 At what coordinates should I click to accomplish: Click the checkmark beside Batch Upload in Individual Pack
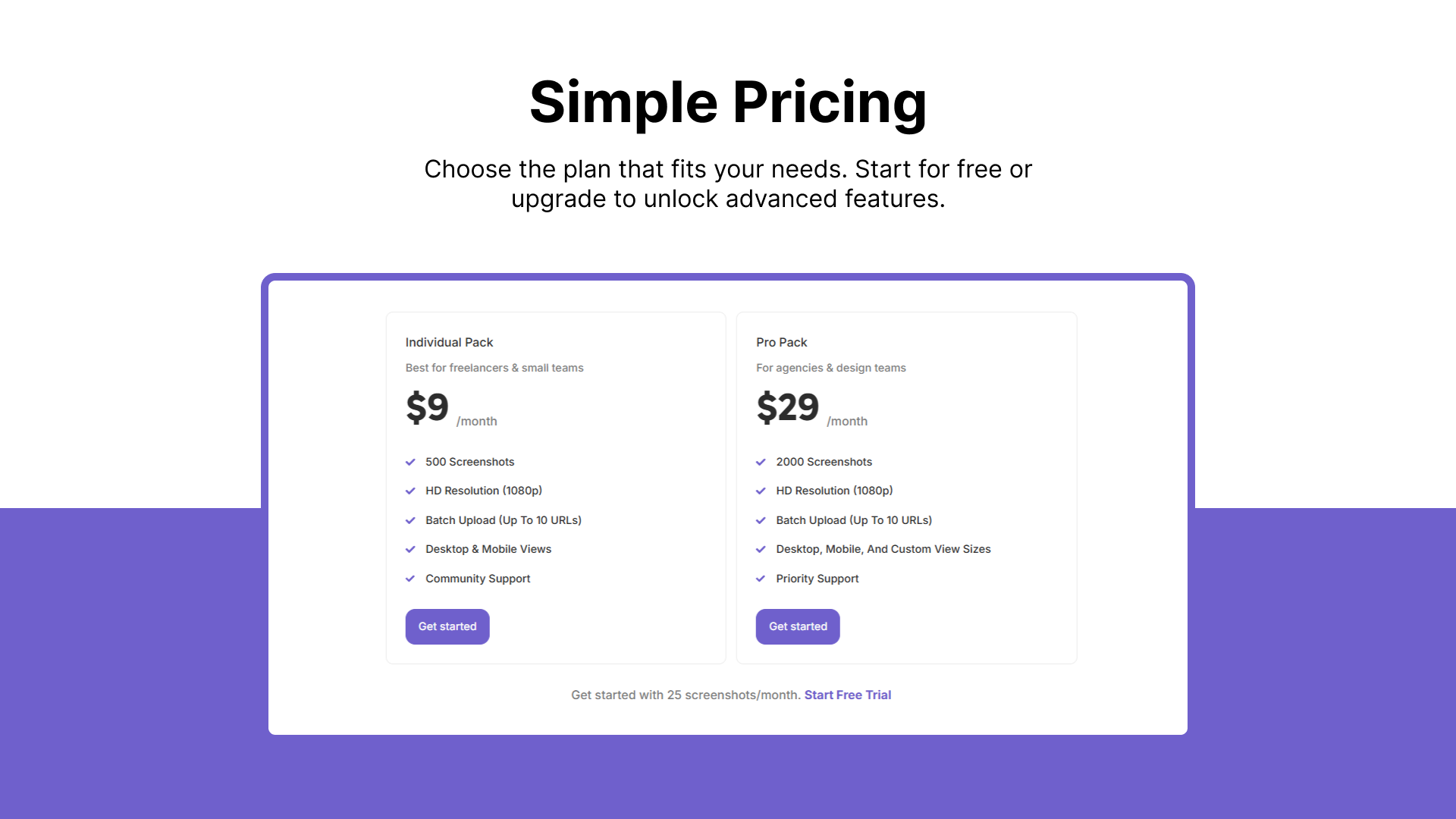tap(412, 520)
